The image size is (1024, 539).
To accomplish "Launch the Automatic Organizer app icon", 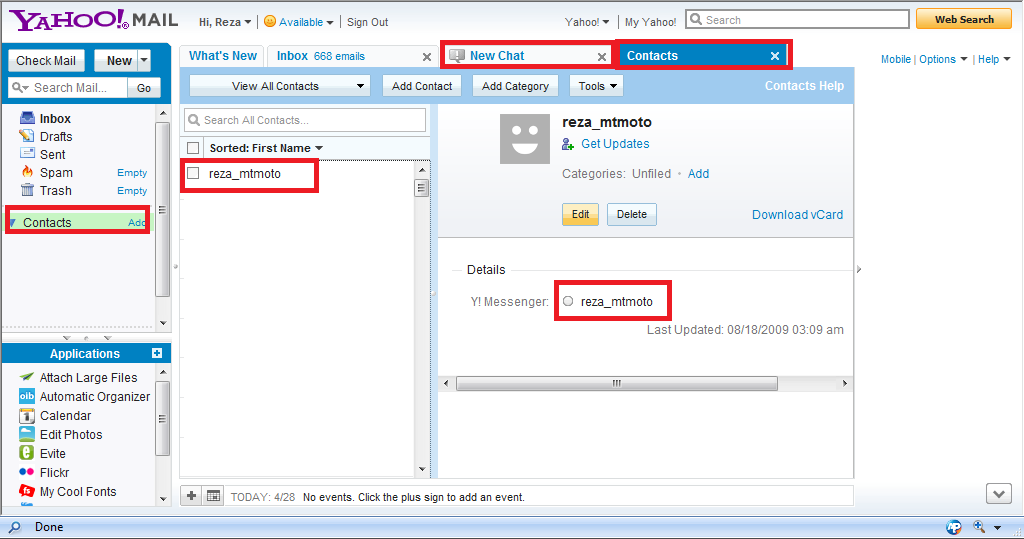I will click(27, 396).
